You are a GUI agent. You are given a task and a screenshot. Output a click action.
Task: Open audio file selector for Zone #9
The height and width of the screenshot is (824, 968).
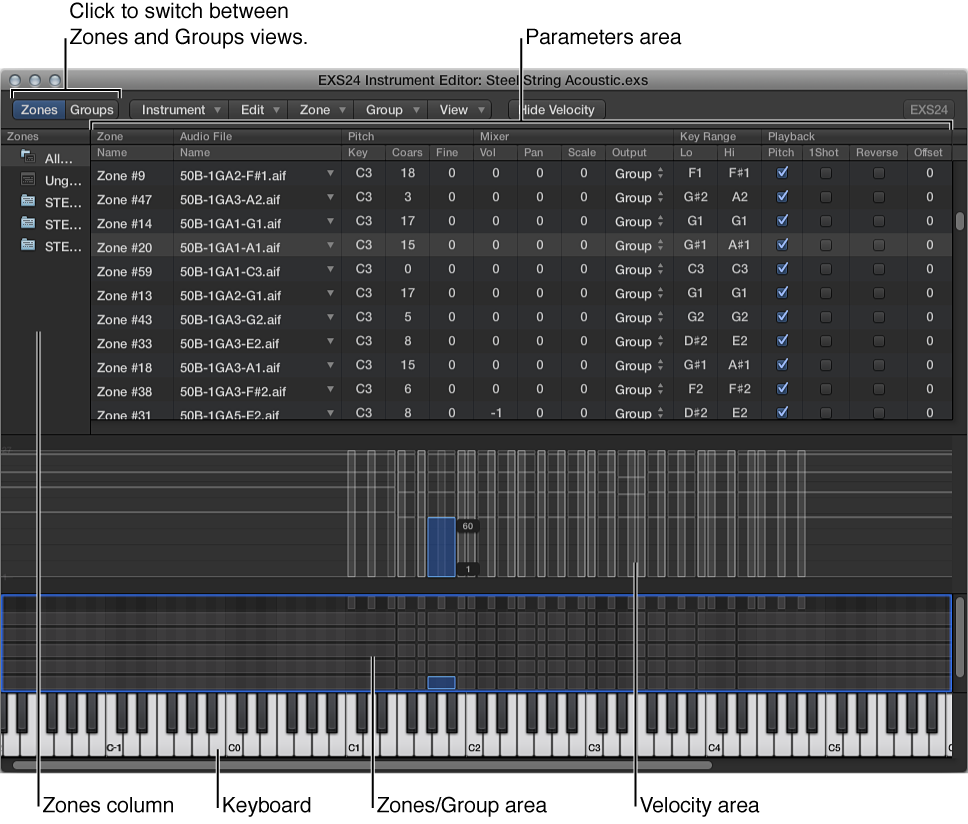(x=331, y=172)
